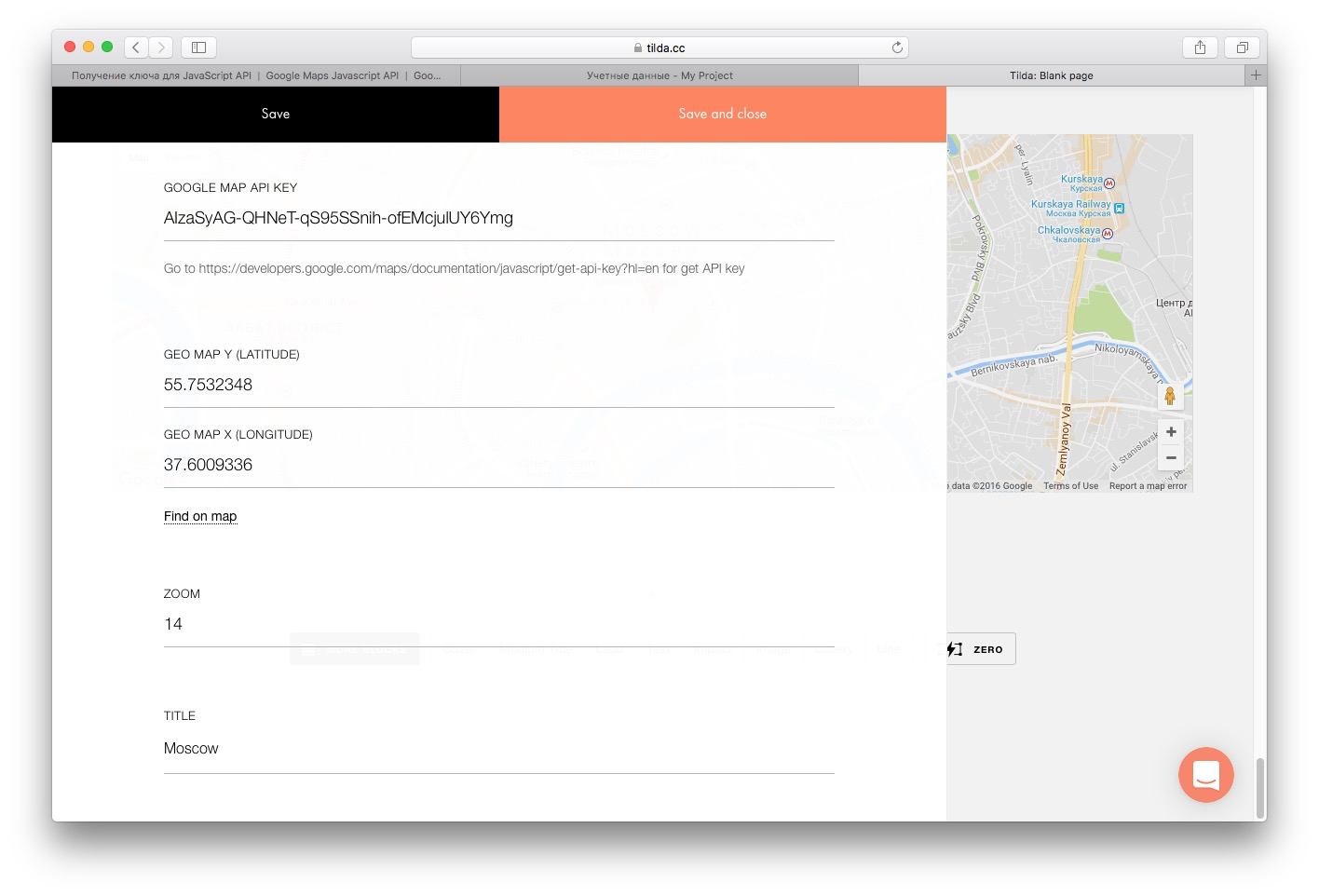Click the Zemlyanoy Val street label
This screenshot has width=1319, height=896.
1065,439
